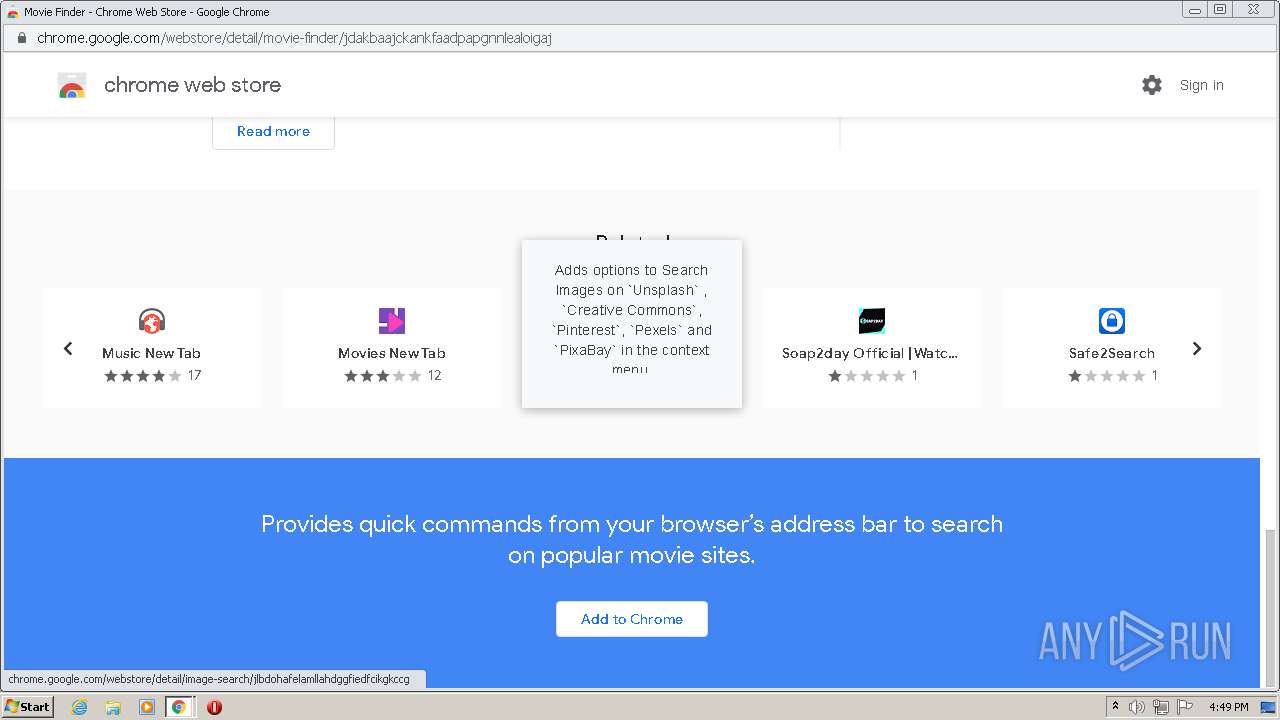Click the 4:49 PM taskbar clock
This screenshot has height=720, width=1280.
1228,707
